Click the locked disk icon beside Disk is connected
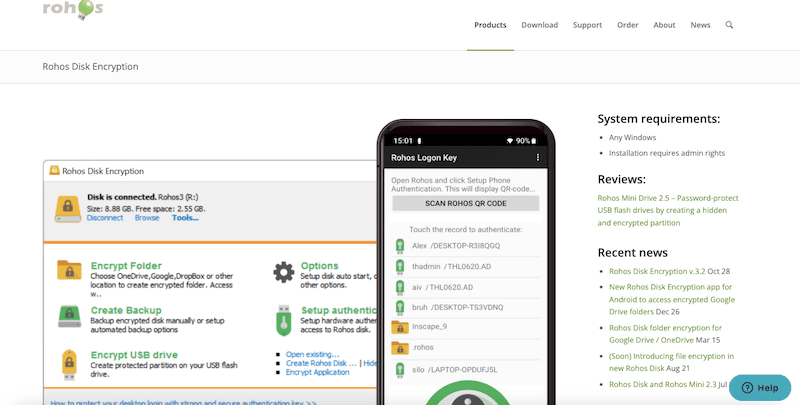Viewport: 800px width, 405px height. [x=68, y=209]
